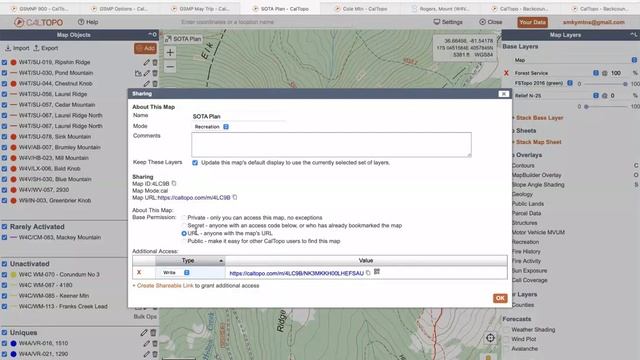Click the Close map menu item

coord(491,22)
